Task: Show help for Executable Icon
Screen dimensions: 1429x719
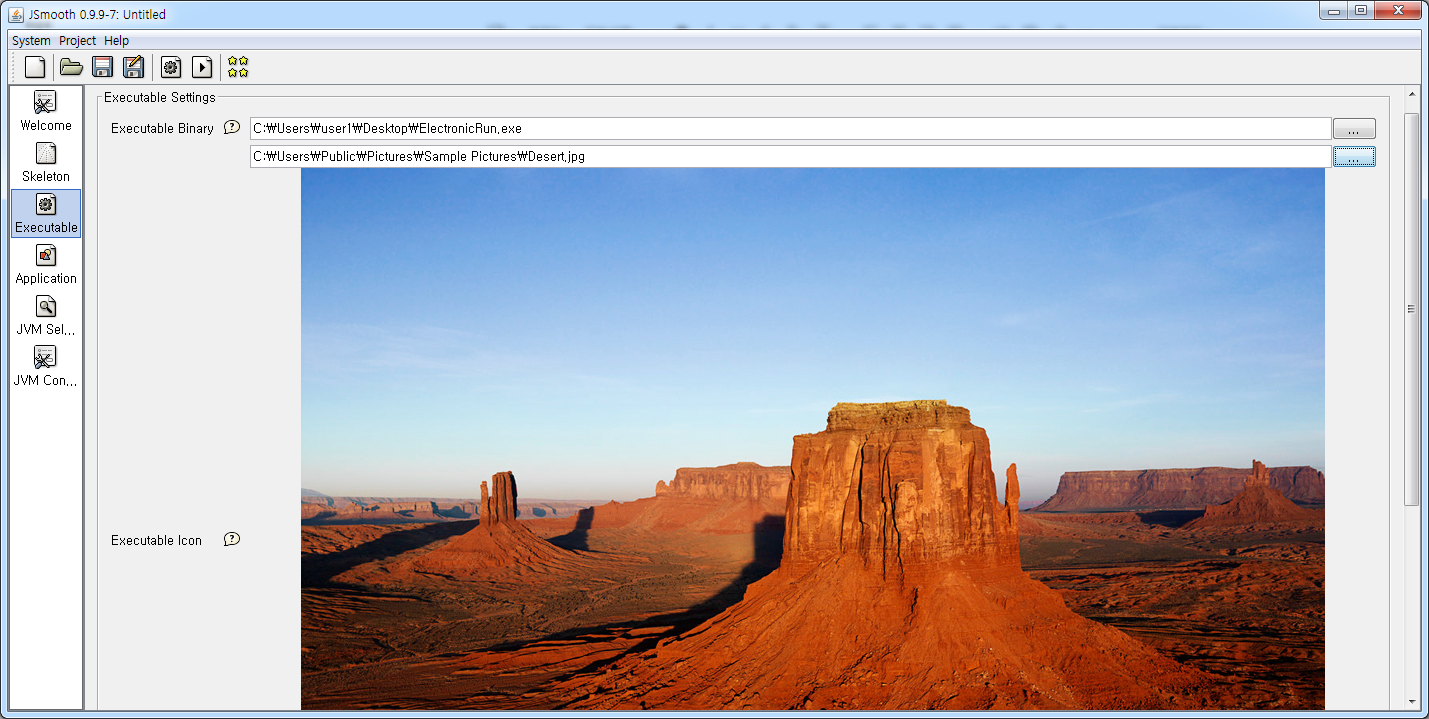Action: point(232,539)
